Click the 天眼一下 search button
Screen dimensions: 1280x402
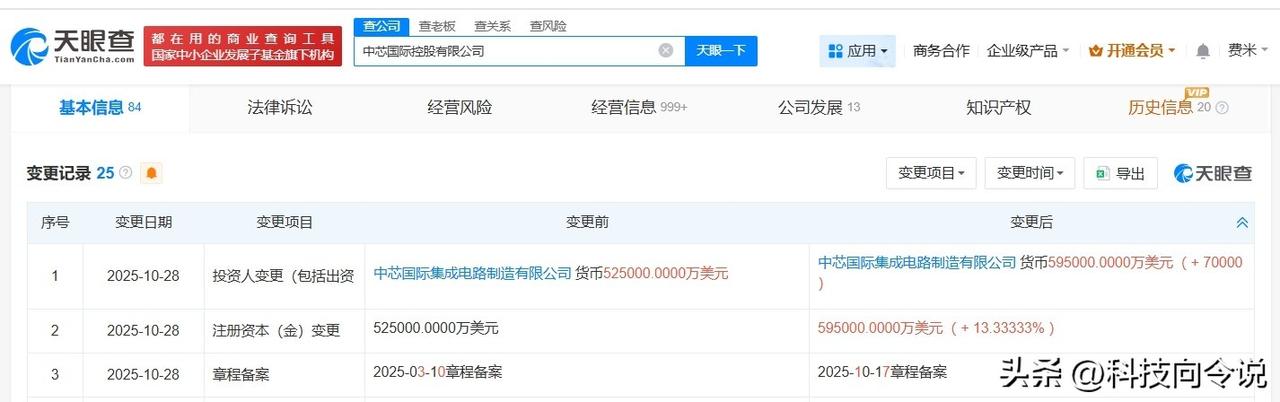[x=721, y=50]
